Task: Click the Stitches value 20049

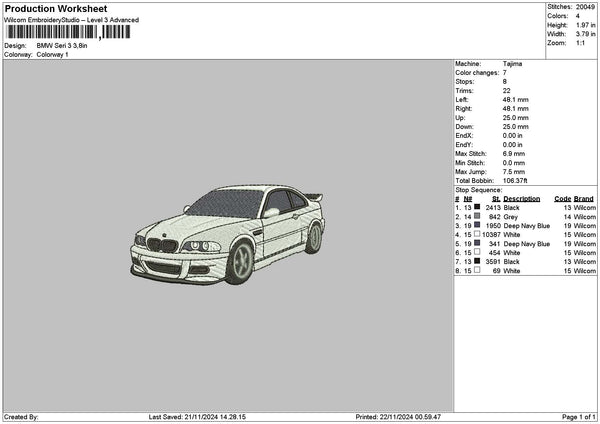Action: point(586,6)
